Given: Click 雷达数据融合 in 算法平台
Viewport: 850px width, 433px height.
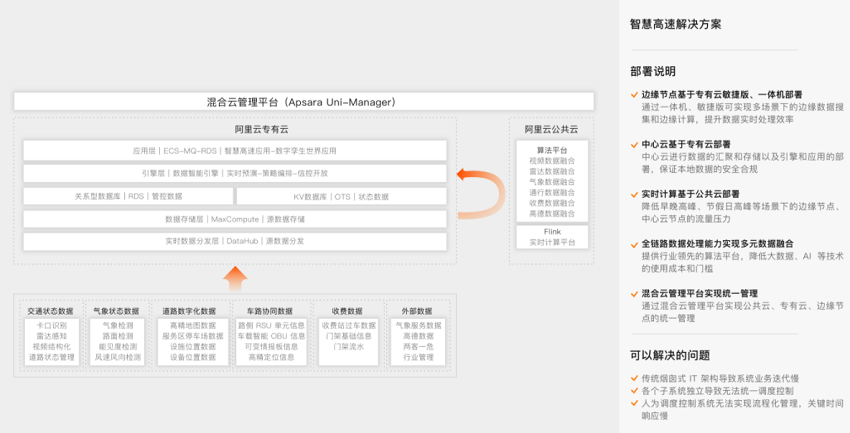Looking at the screenshot, I should click(552, 171).
